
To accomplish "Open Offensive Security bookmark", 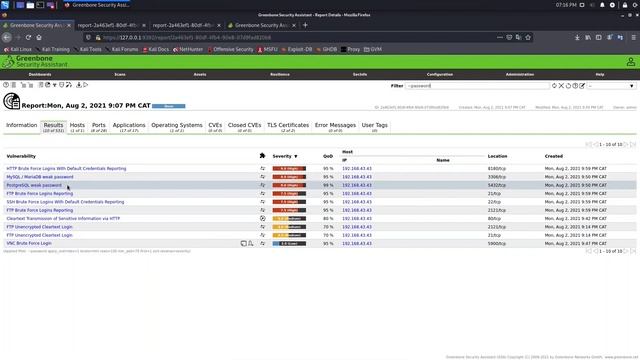I will (230, 49).
